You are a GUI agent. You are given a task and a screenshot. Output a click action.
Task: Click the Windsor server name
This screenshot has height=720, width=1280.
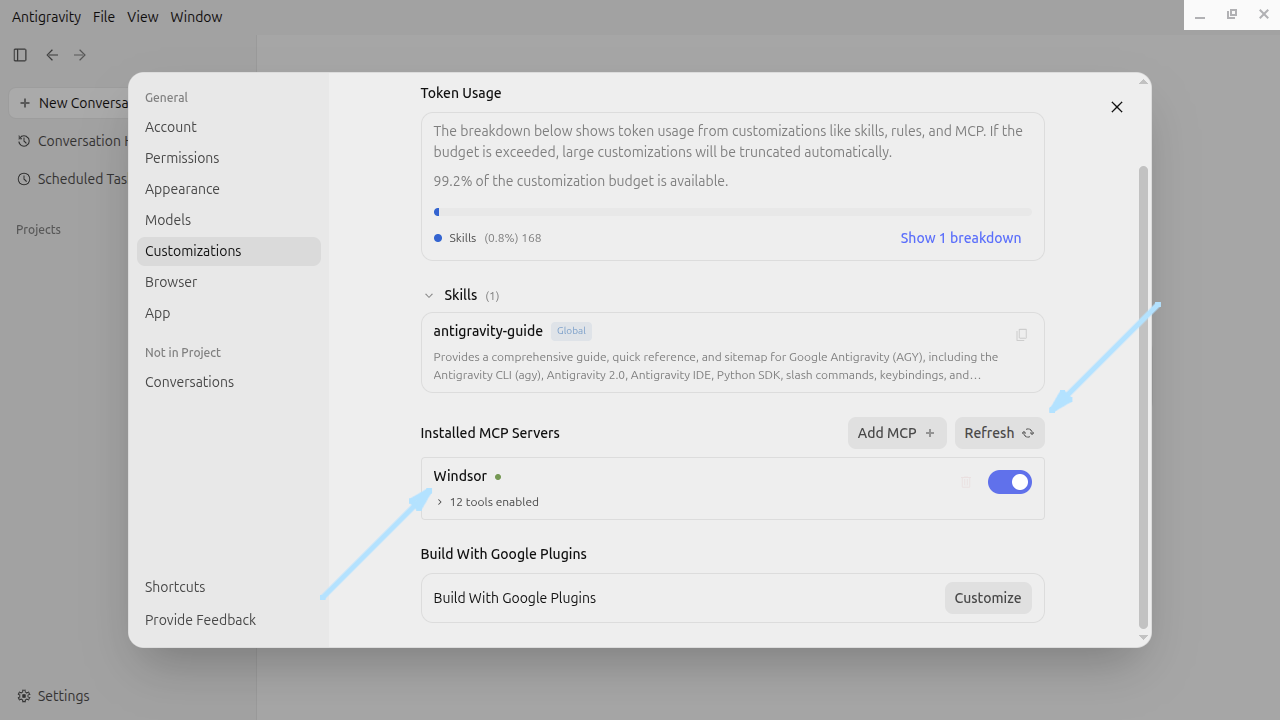460,476
